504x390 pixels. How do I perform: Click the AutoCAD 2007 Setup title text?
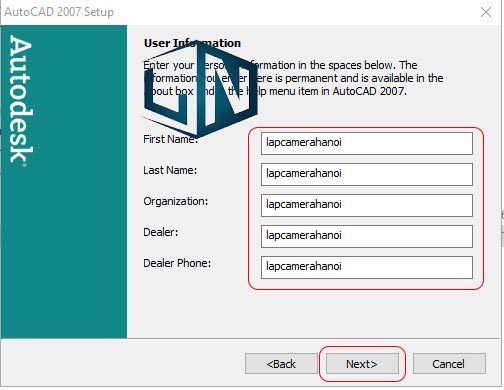pyautogui.click(x=59, y=12)
